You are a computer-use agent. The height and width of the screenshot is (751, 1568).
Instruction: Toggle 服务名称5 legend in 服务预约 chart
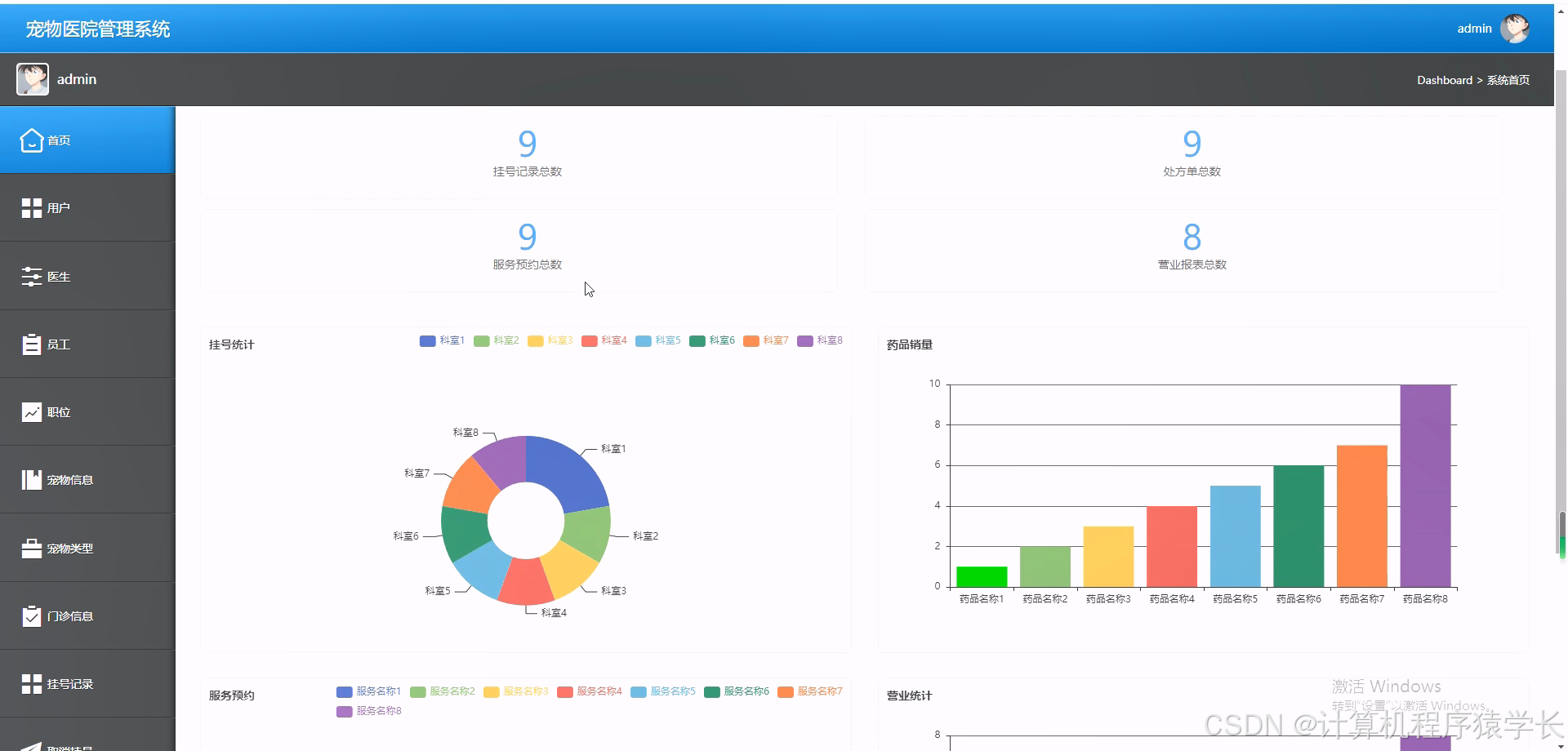pyautogui.click(x=662, y=691)
